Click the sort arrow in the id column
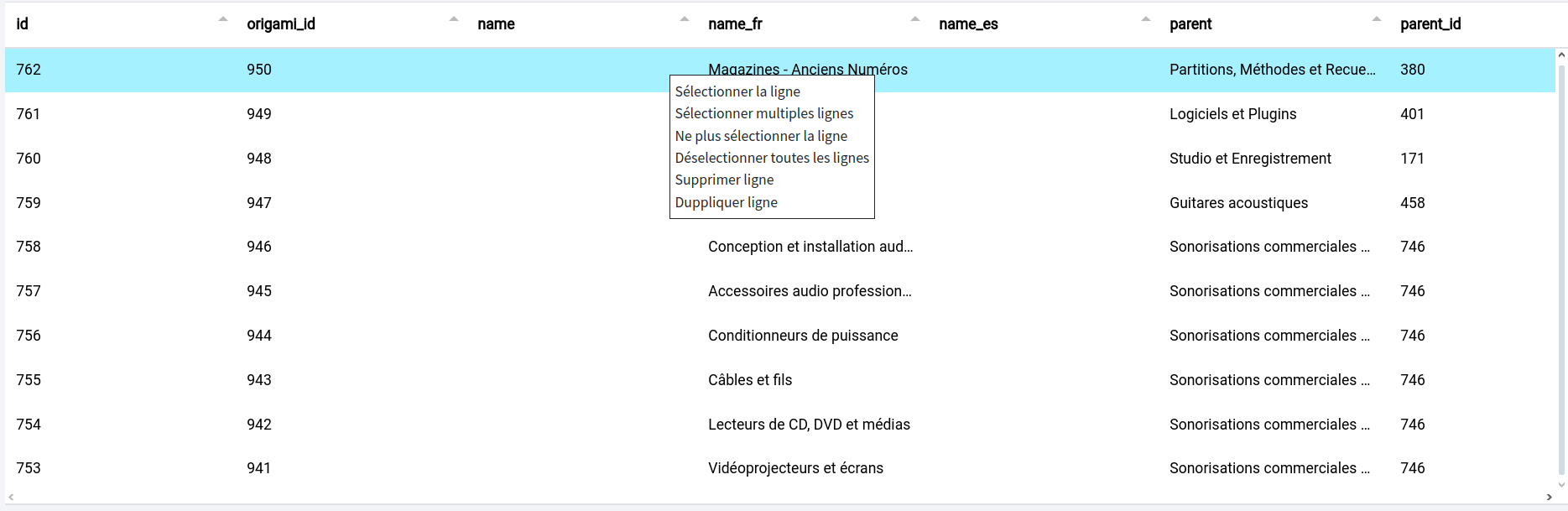The image size is (1568, 511). [x=223, y=19]
